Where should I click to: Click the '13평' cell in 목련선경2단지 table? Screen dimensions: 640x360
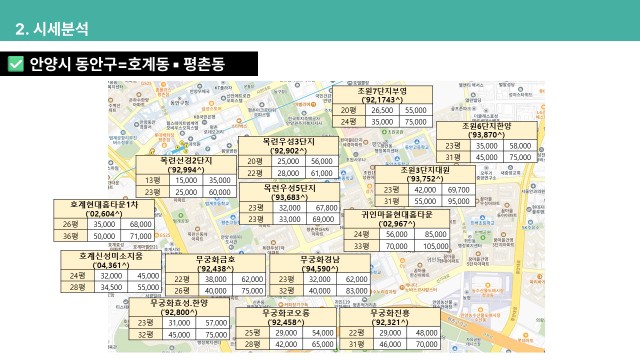tap(153, 180)
